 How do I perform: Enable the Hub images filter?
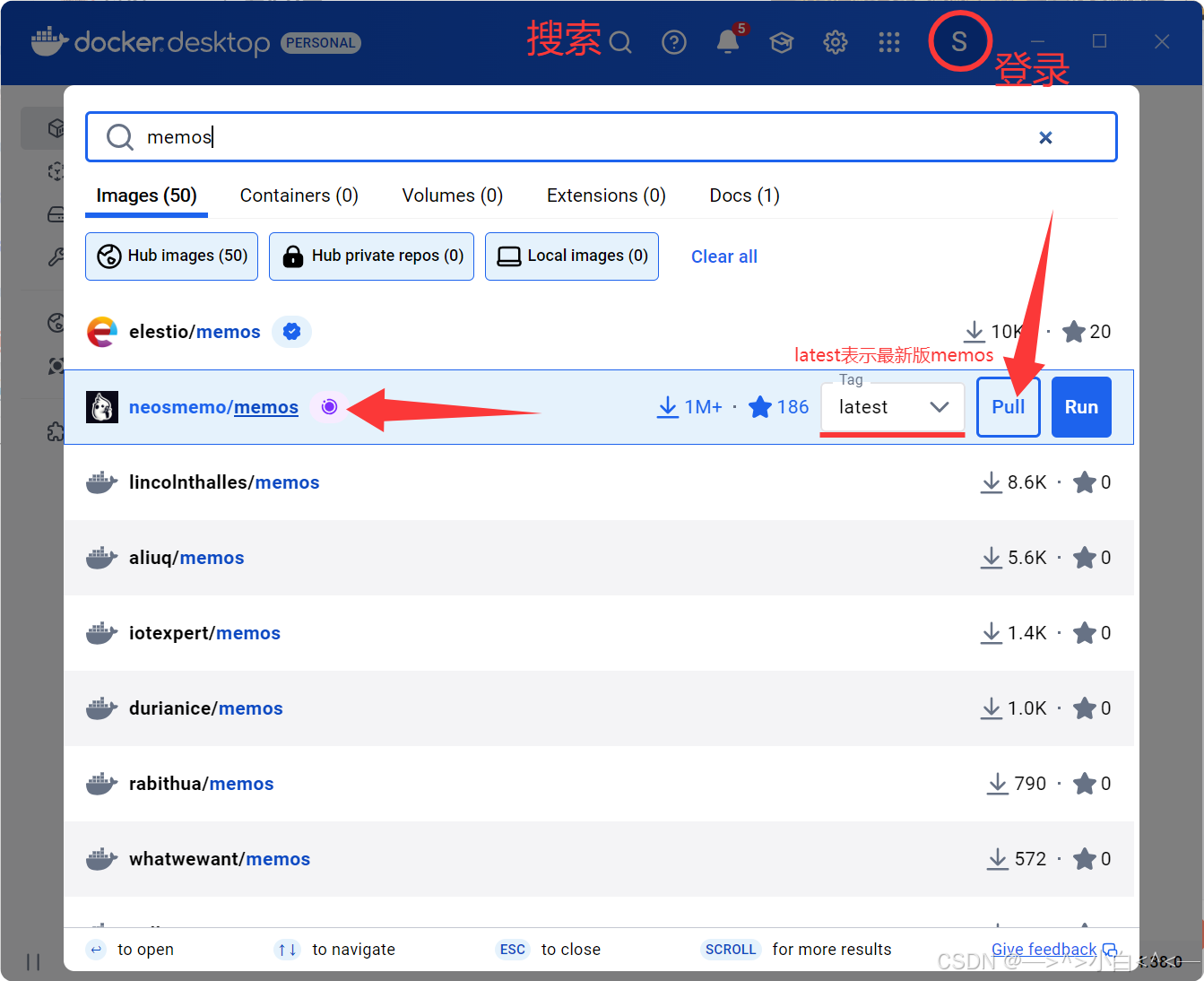tap(171, 256)
